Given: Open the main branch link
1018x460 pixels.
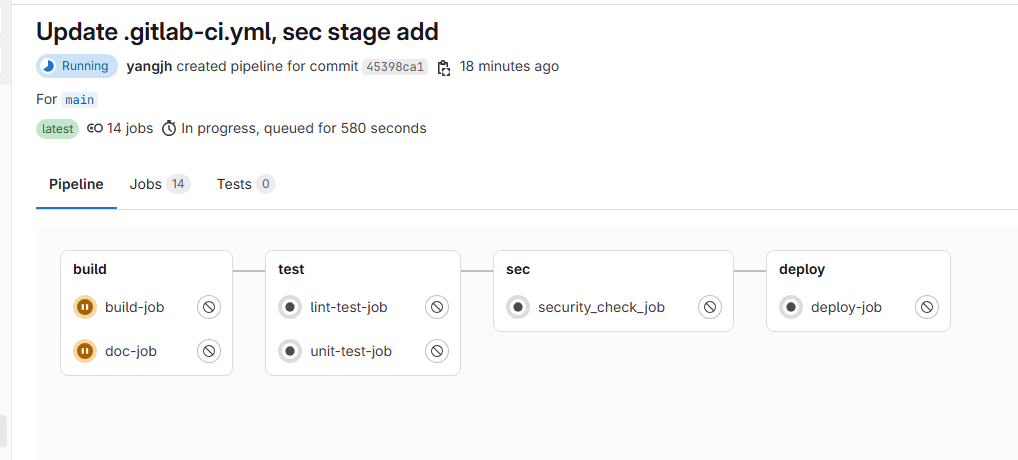Looking at the screenshot, I should point(80,100).
